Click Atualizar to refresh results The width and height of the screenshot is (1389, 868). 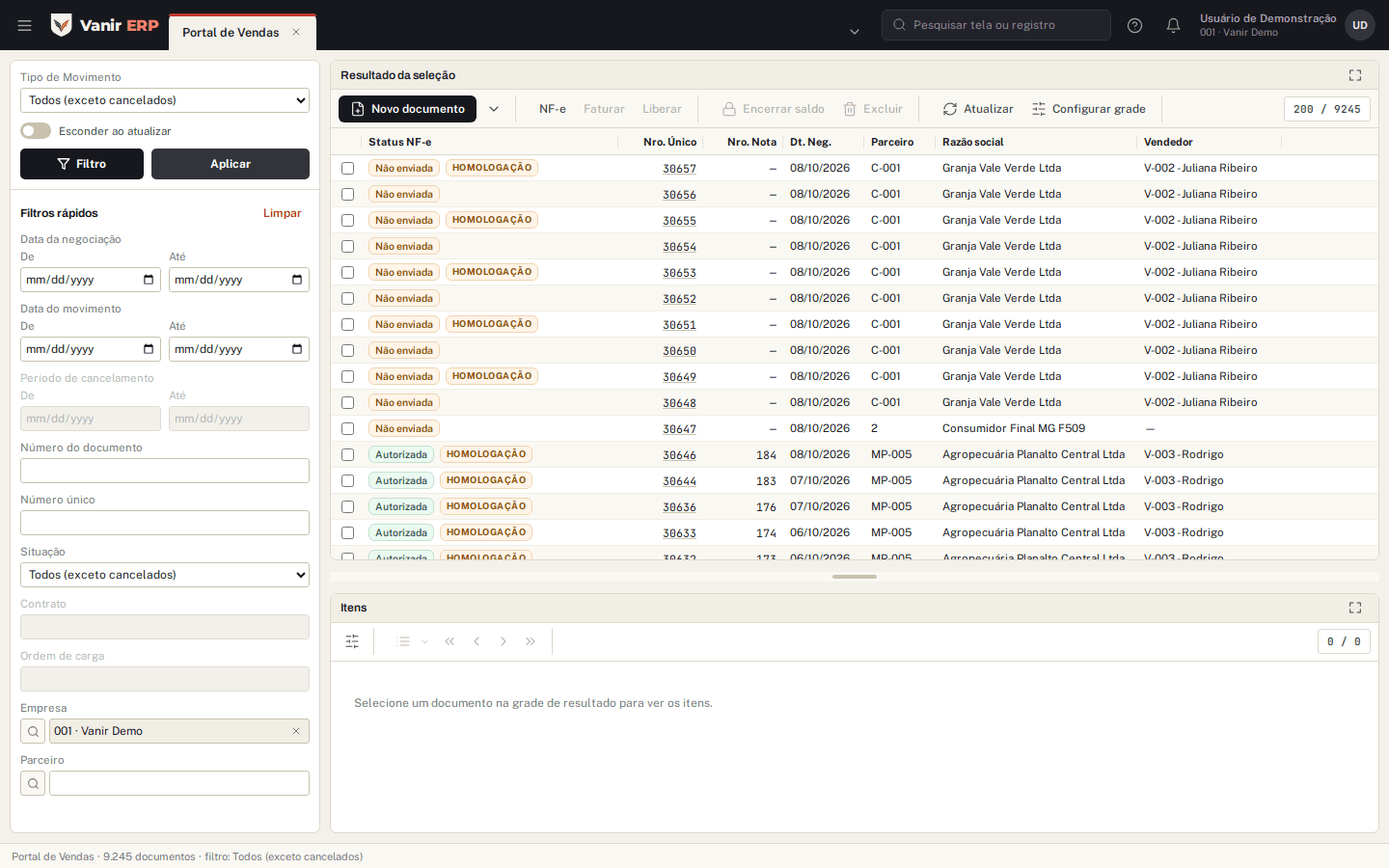[x=978, y=109]
